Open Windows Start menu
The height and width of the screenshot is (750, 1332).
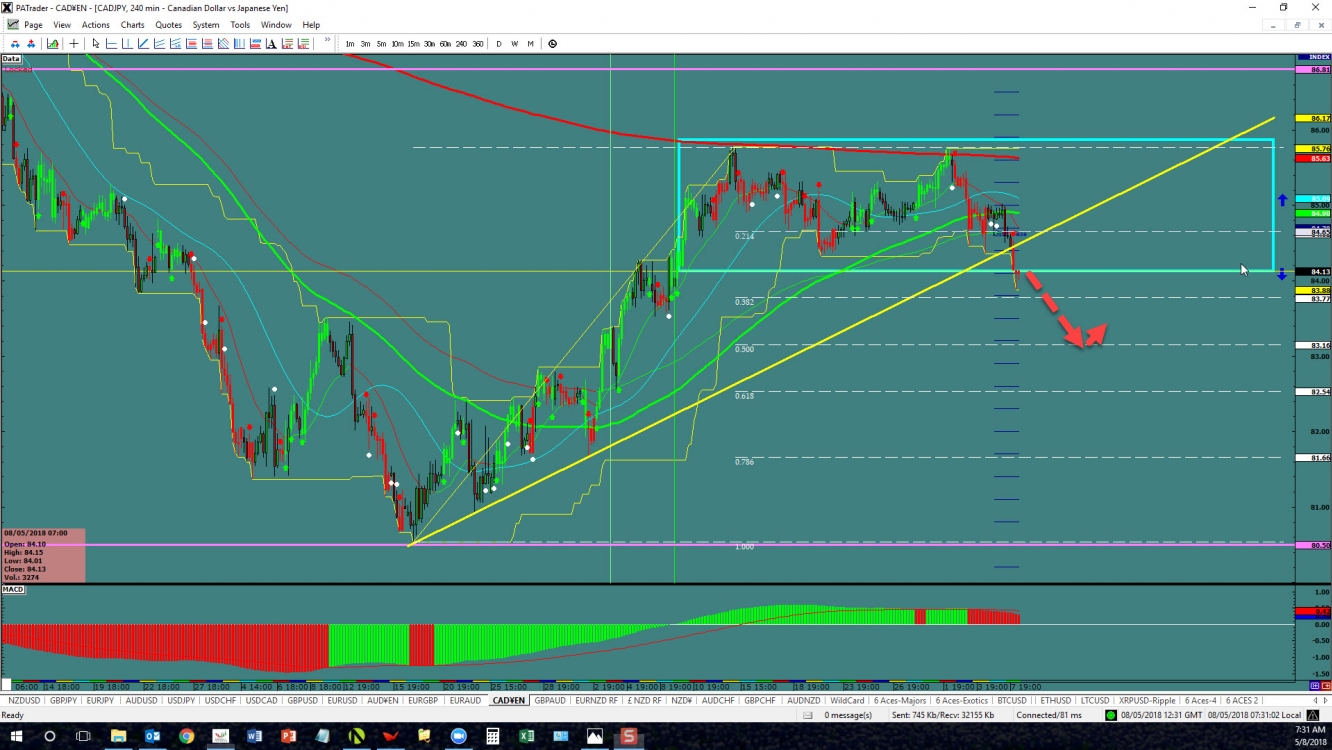coord(14,737)
